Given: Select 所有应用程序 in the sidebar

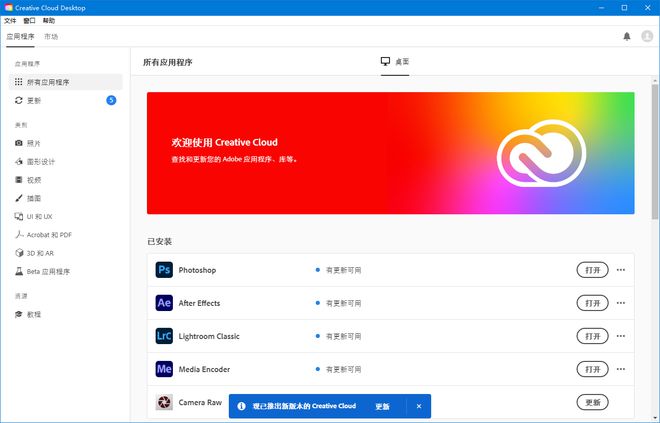Looking at the screenshot, I should coord(66,82).
